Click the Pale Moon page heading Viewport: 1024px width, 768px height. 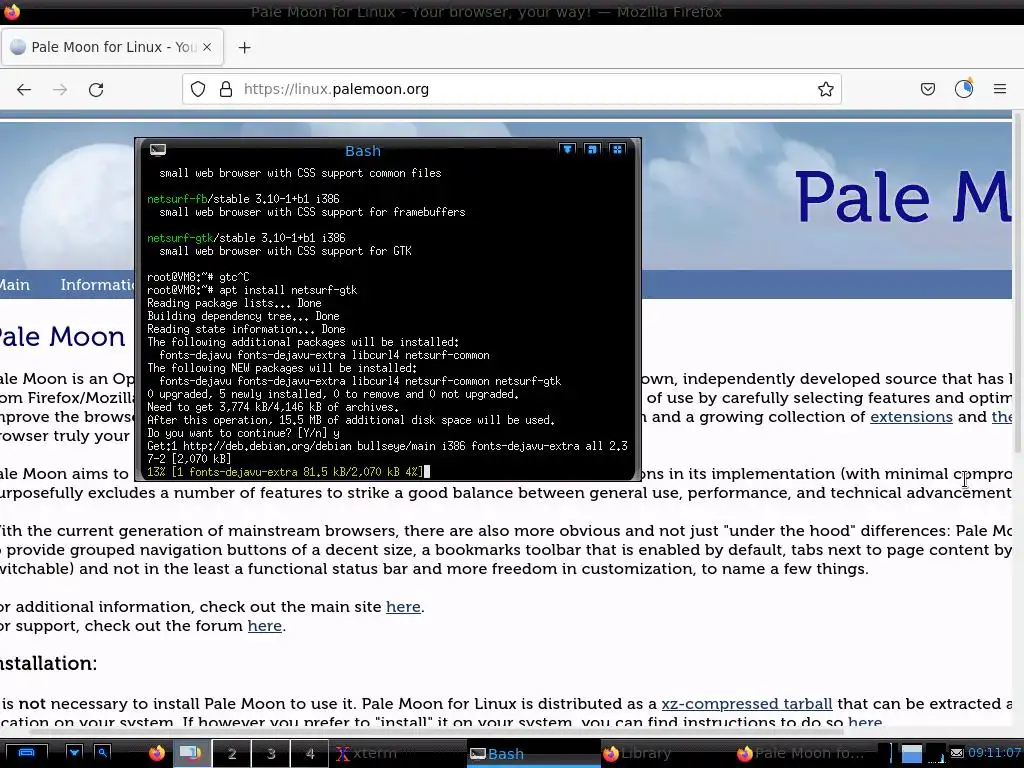pos(63,337)
